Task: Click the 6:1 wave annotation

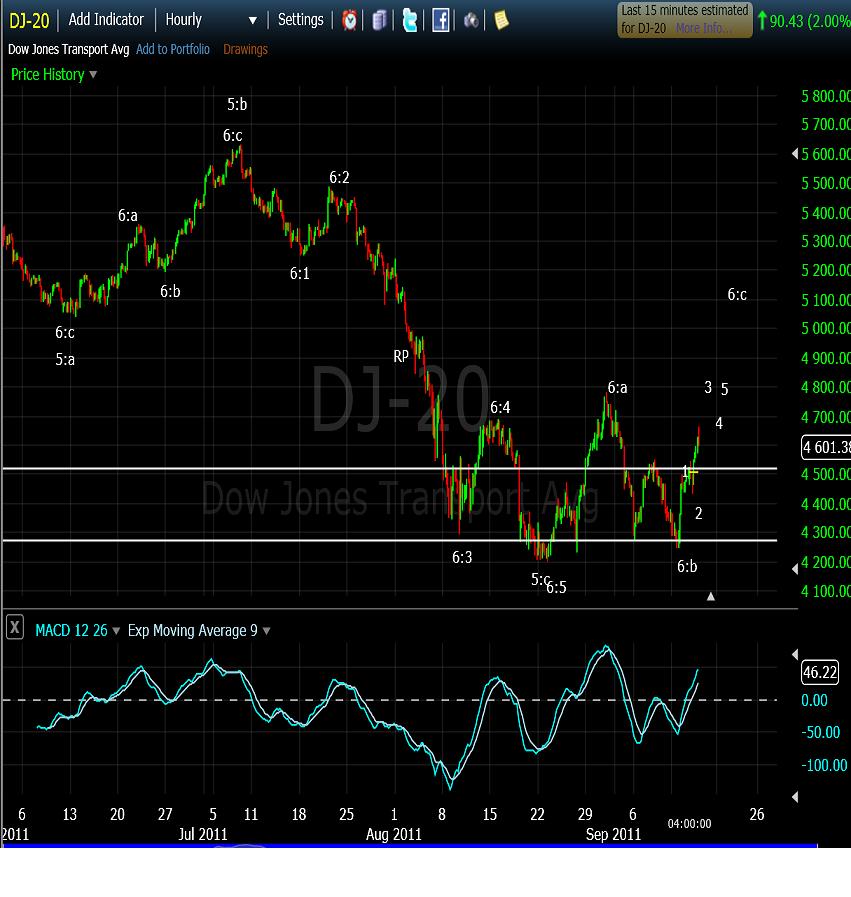Action: point(300,273)
